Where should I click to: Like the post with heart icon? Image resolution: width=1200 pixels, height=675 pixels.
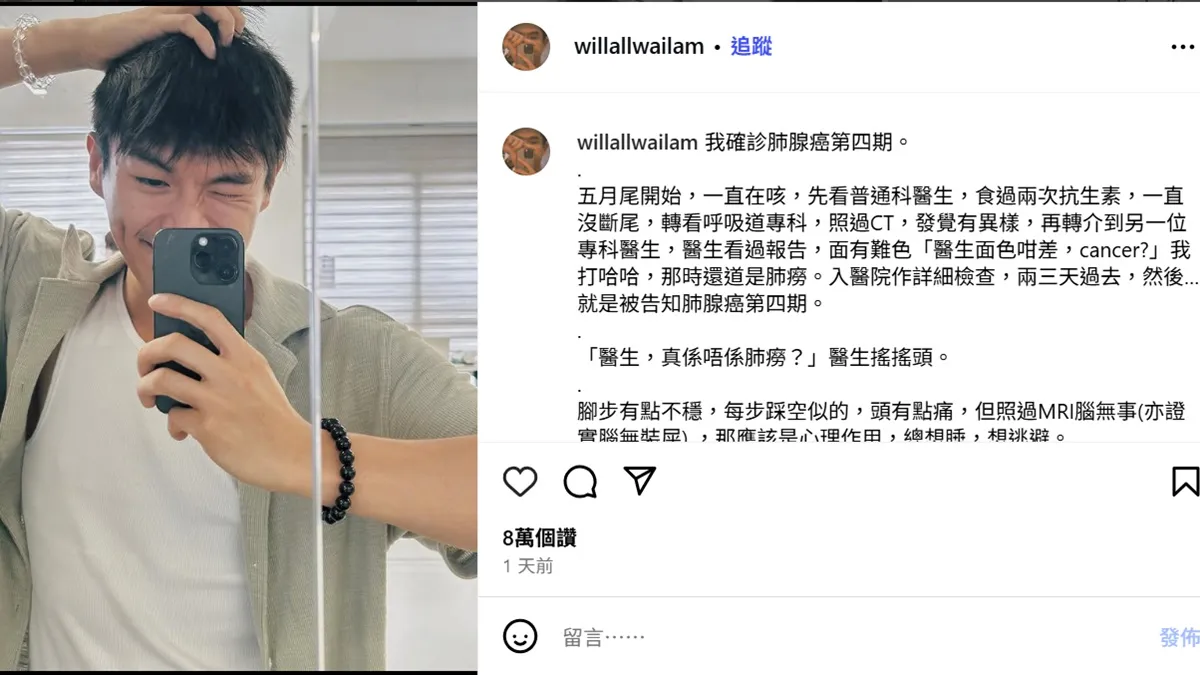(520, 482)
